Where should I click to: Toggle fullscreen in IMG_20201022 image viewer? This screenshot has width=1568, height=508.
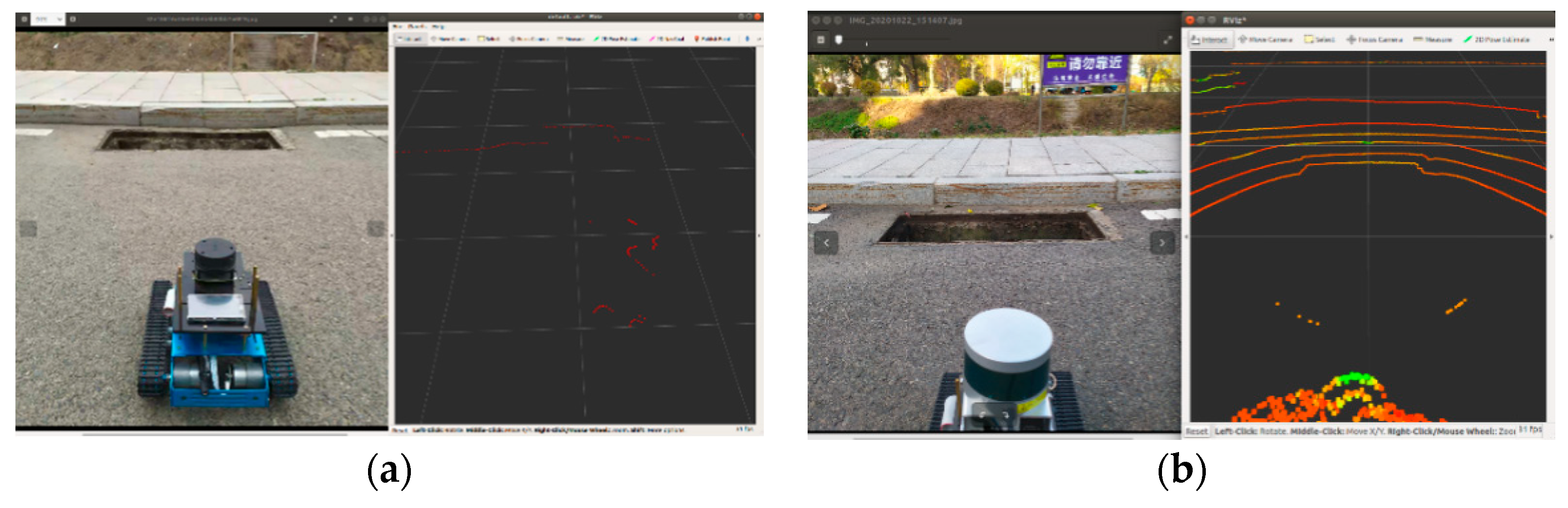(1167, 40)
